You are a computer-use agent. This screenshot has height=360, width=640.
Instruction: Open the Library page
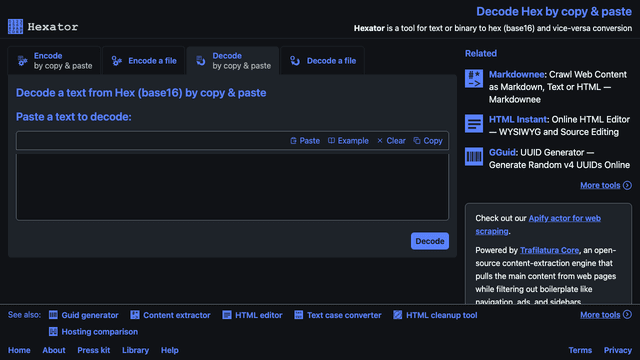point(136,350)
